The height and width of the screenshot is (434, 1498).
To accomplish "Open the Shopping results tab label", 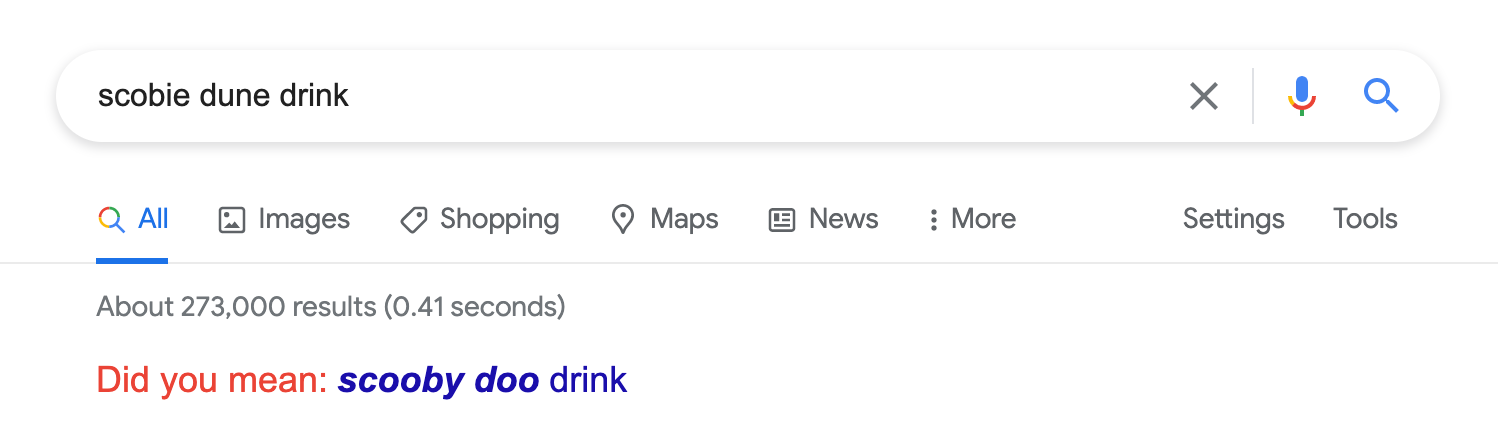I will click(x=500, y=219).
